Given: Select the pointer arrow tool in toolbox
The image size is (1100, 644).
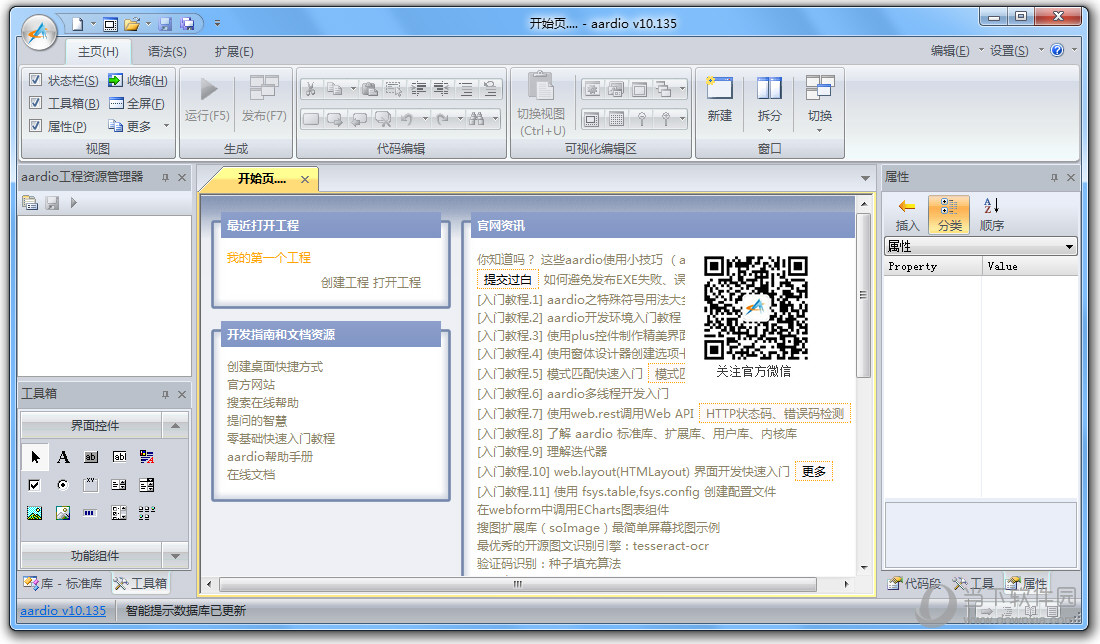Looking at the screenshot, I should [x=35, y=457].
